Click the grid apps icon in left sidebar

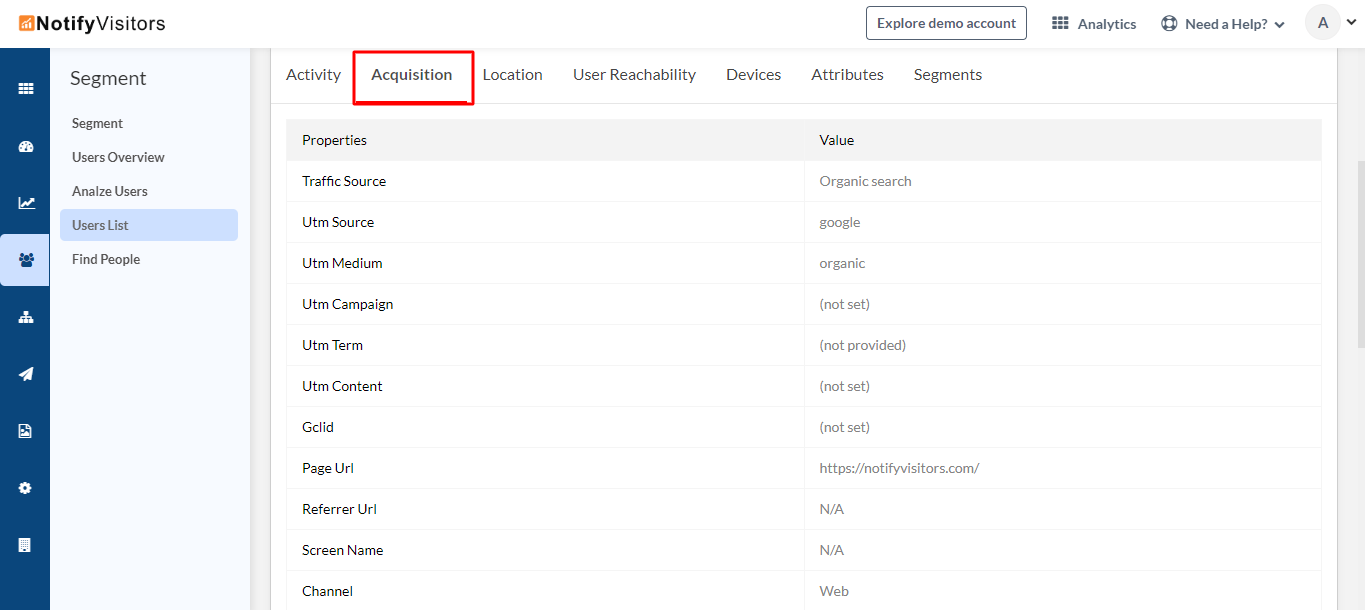tap(25, 89)
